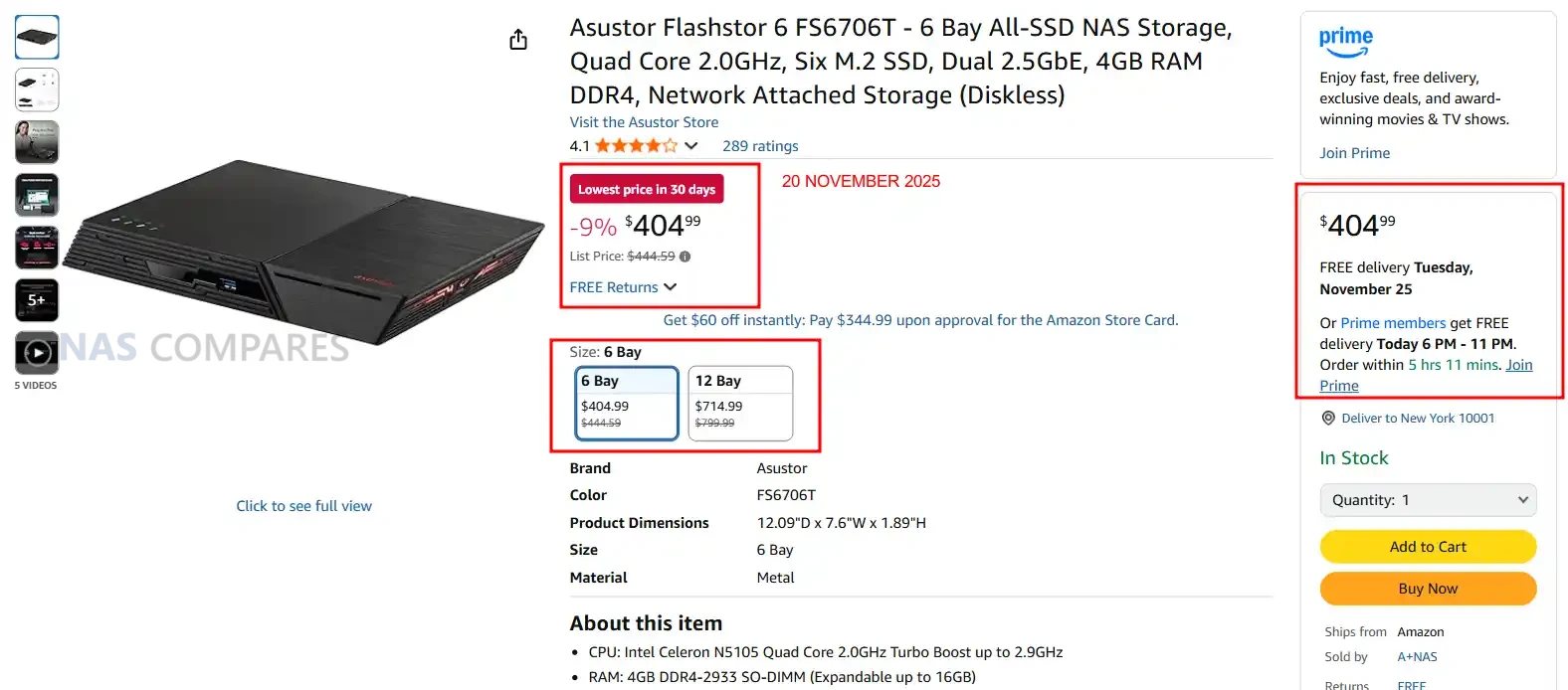This screenshot has width=1568, height=690.
Task: Click the main product image for full view
Action: tap(303, 259)
